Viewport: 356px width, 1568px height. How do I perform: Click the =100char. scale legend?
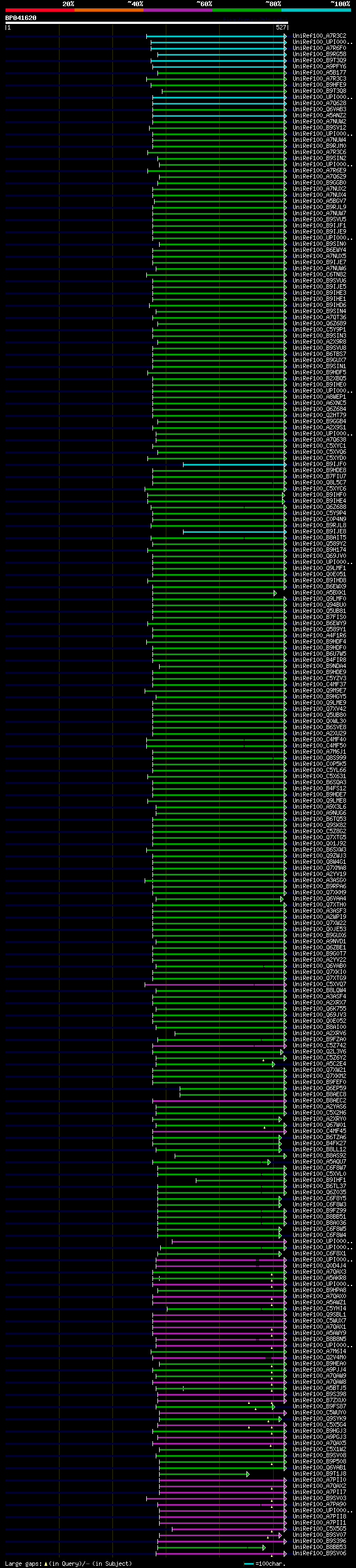265,1564
